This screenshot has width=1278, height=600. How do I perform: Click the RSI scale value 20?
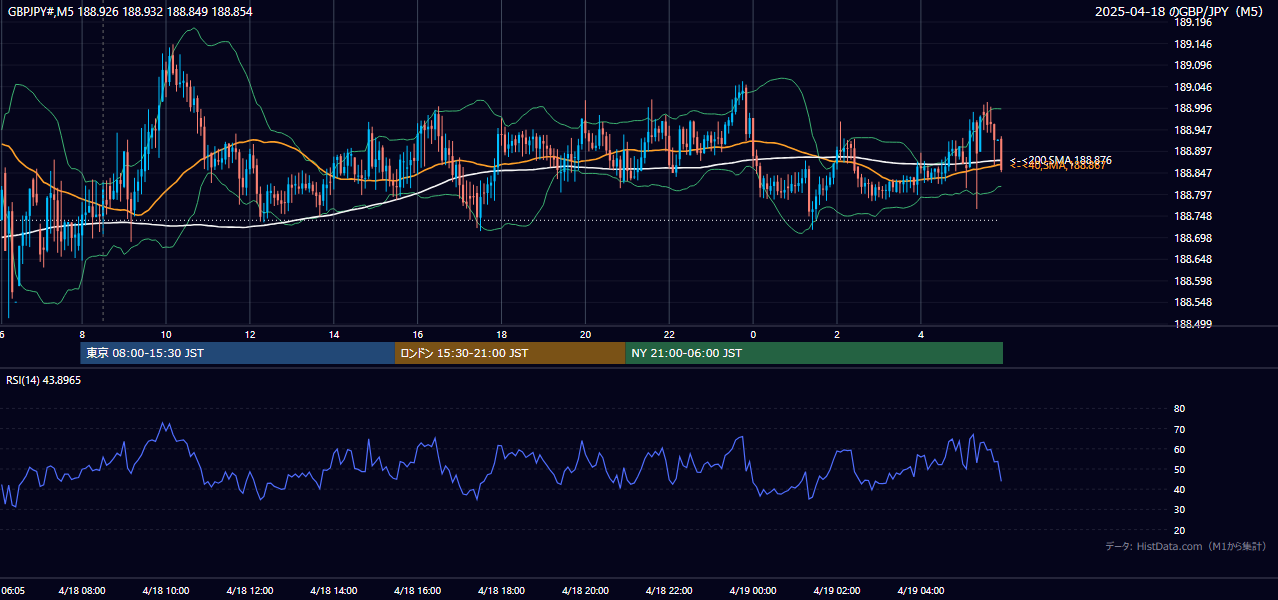(x=1179, y=530)
